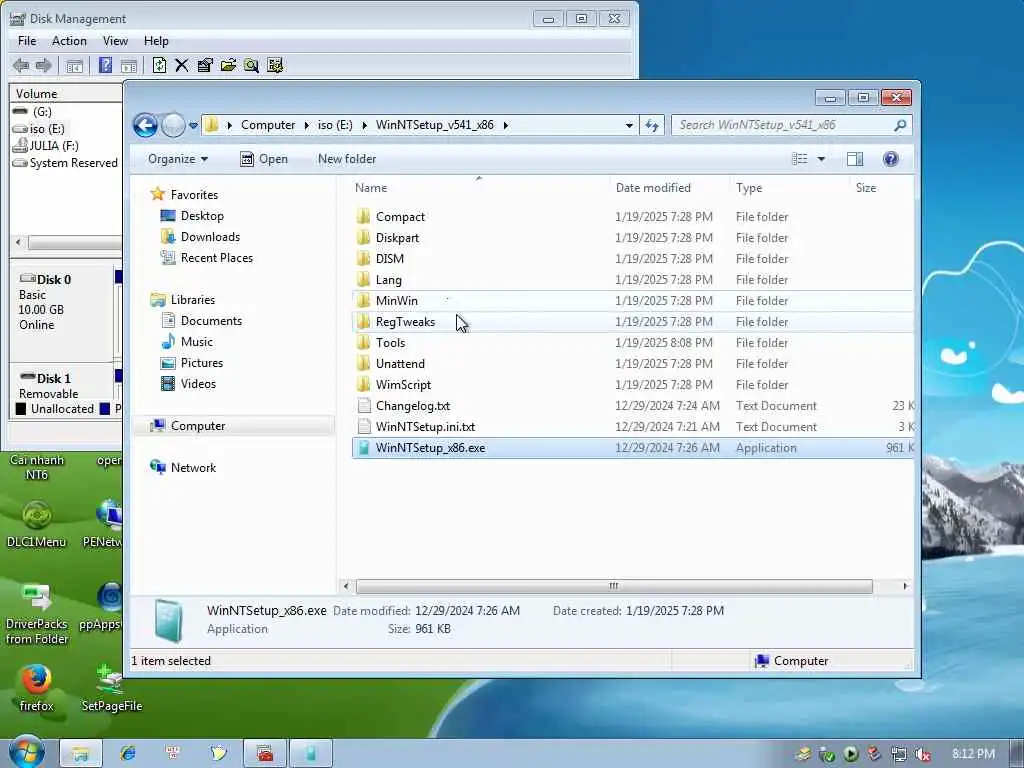Select Desktop under Favorites
Viewport: 1024px width, 768px height.
(x=193, y=216)
